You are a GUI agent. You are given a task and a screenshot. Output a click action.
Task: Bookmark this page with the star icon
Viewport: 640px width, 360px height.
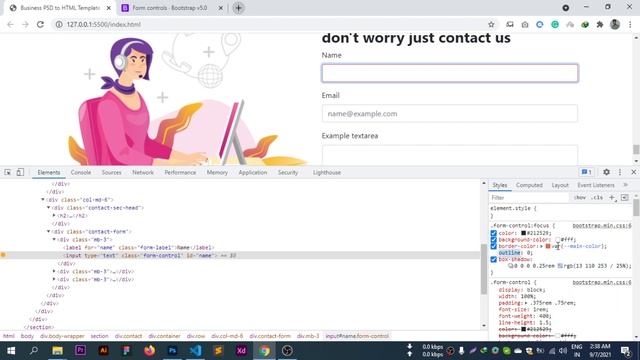click(491, 24)
